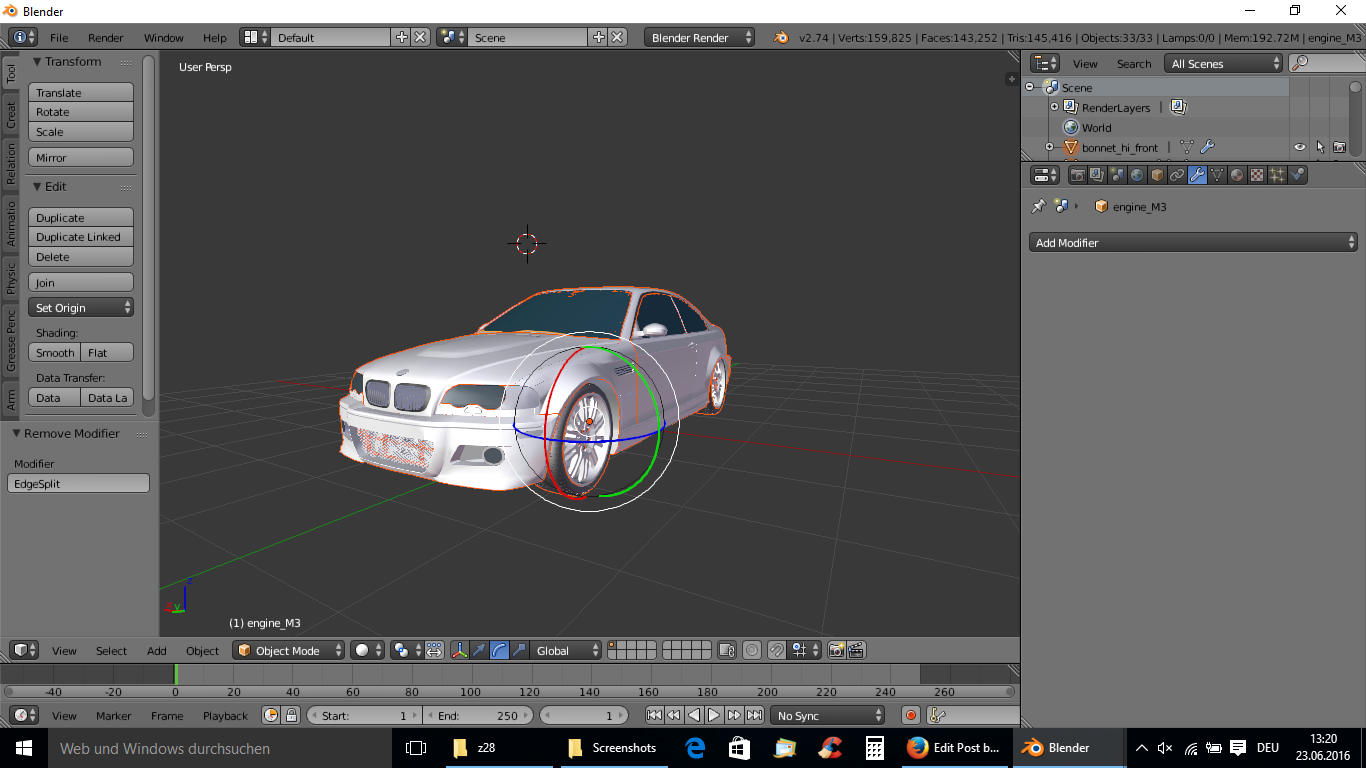Click the play animation forward button

pos(714,715)
